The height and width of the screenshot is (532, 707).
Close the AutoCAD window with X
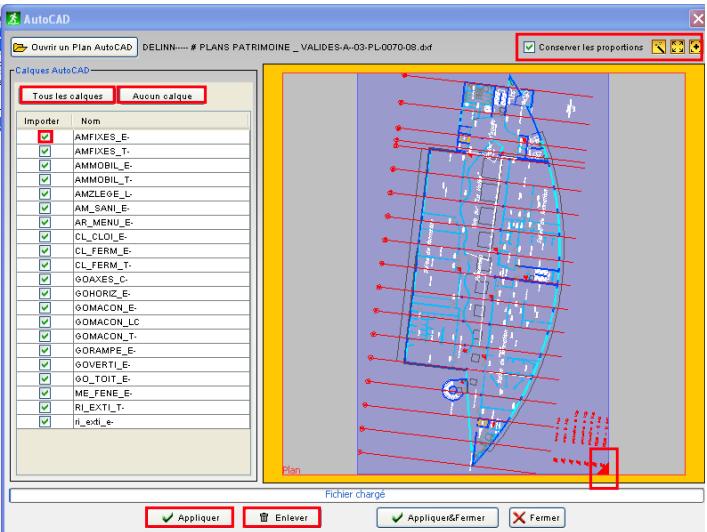click(698, 19)
